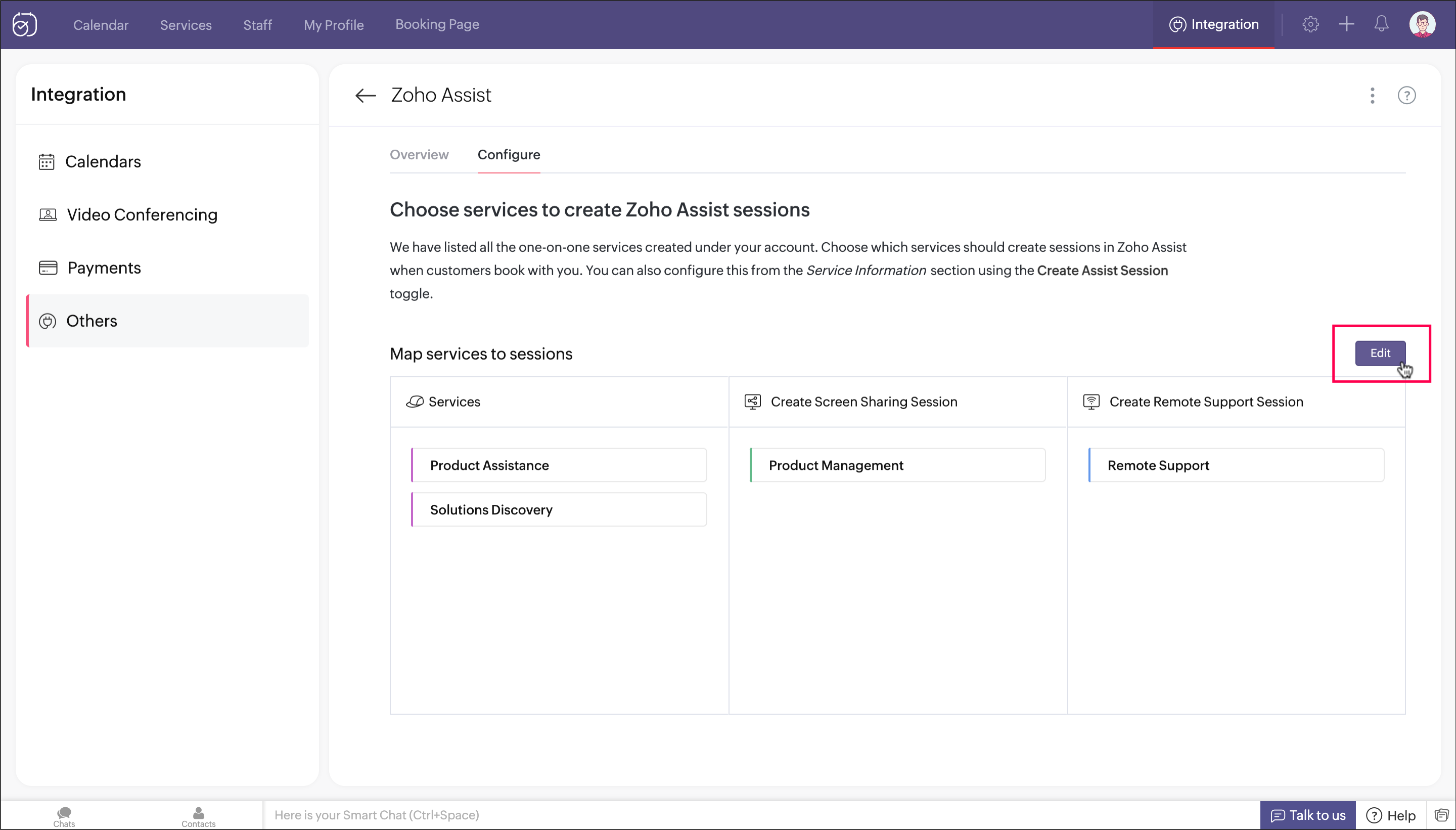Open the Booking Page top menu

[x=437, y=24]
